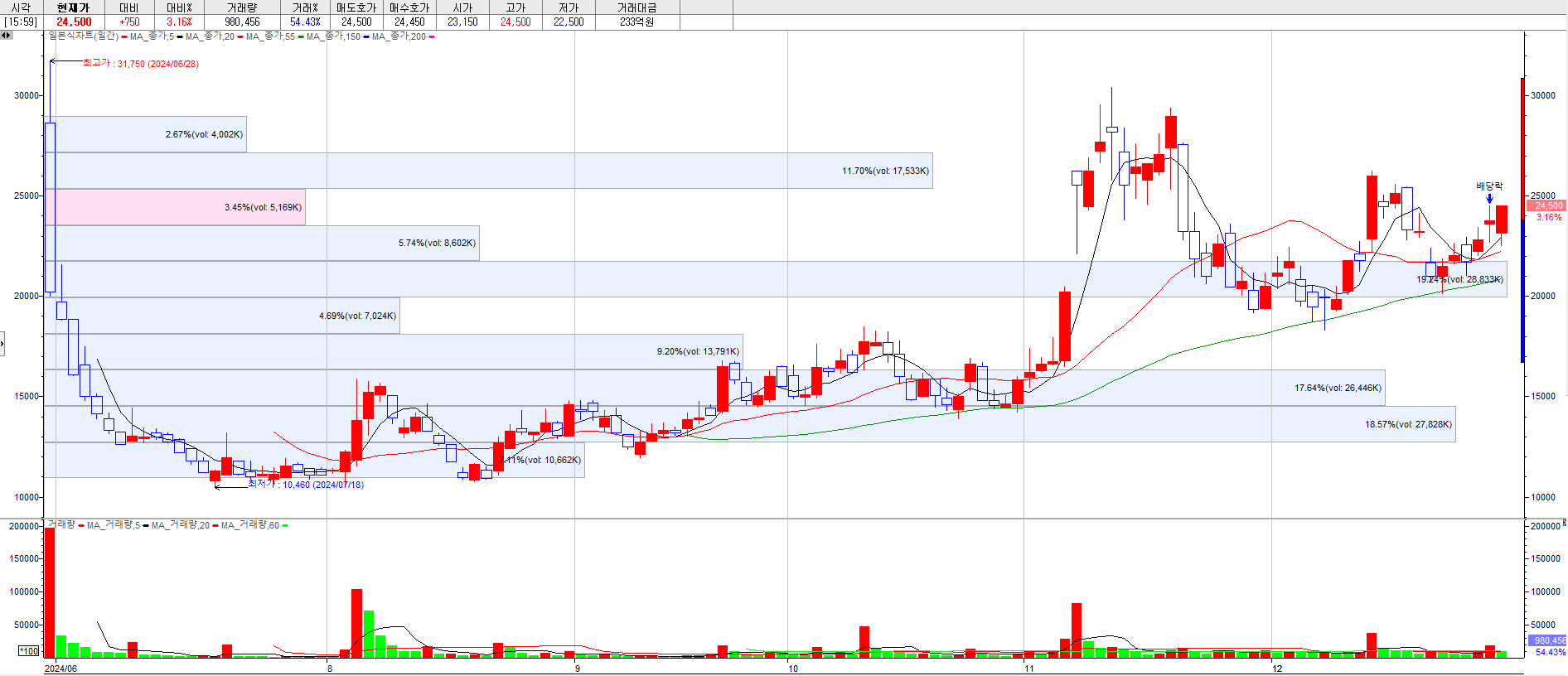Click the *100 volume scale box
Viewport: 1568px width, 676px height.
(x=29, y=651)
